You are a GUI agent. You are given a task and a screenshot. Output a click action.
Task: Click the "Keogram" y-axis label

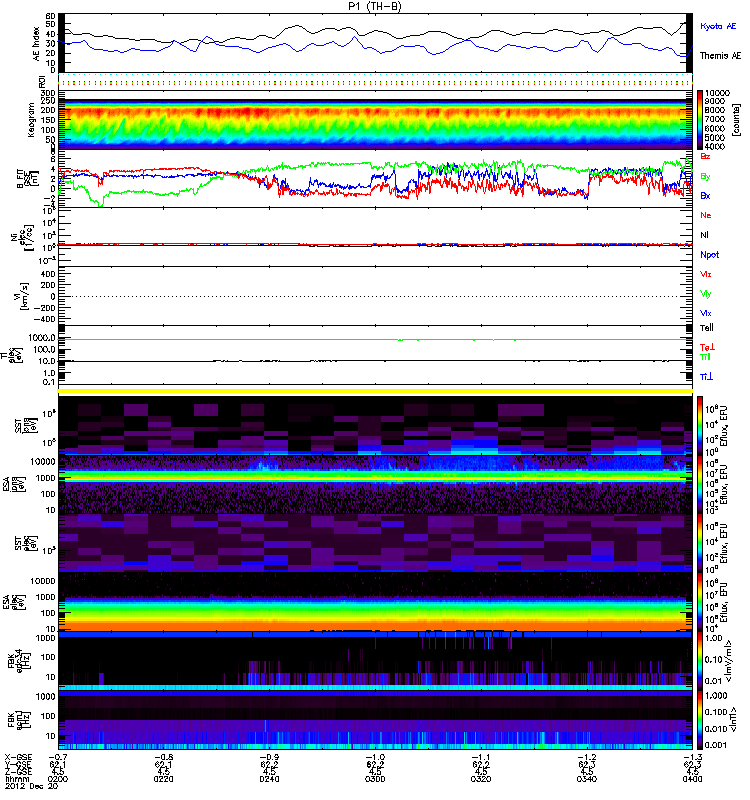tap(31, 119)
